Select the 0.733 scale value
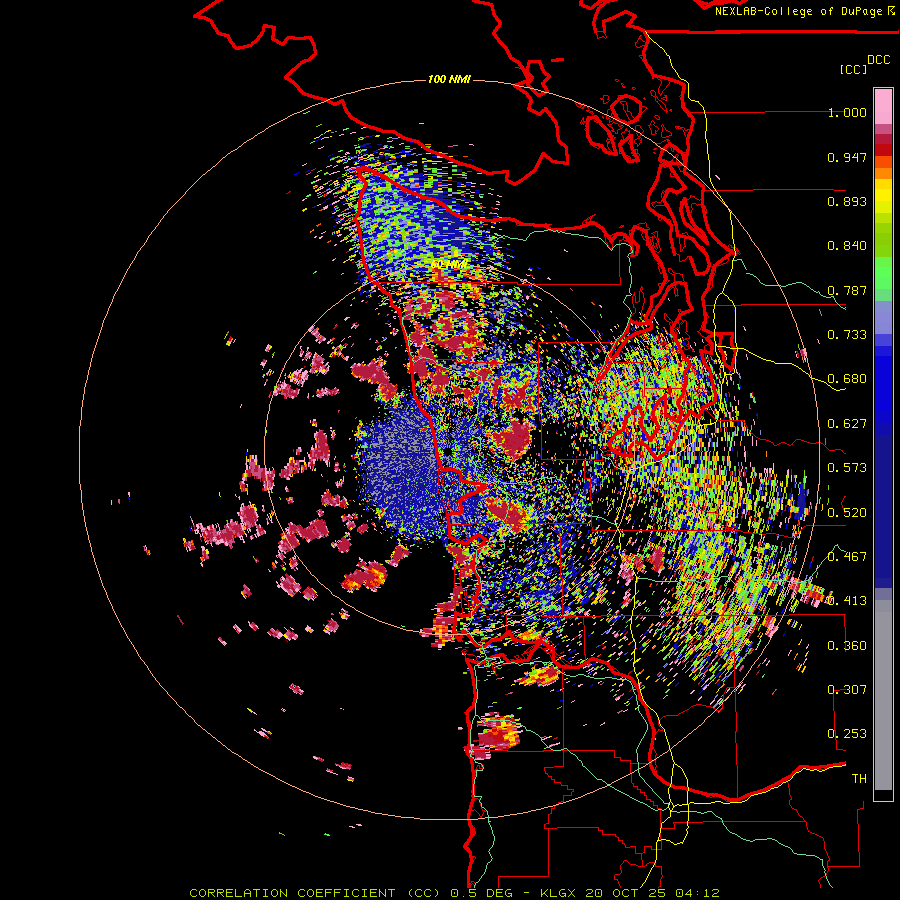This screenshot has height=900, width=900. 847,335
